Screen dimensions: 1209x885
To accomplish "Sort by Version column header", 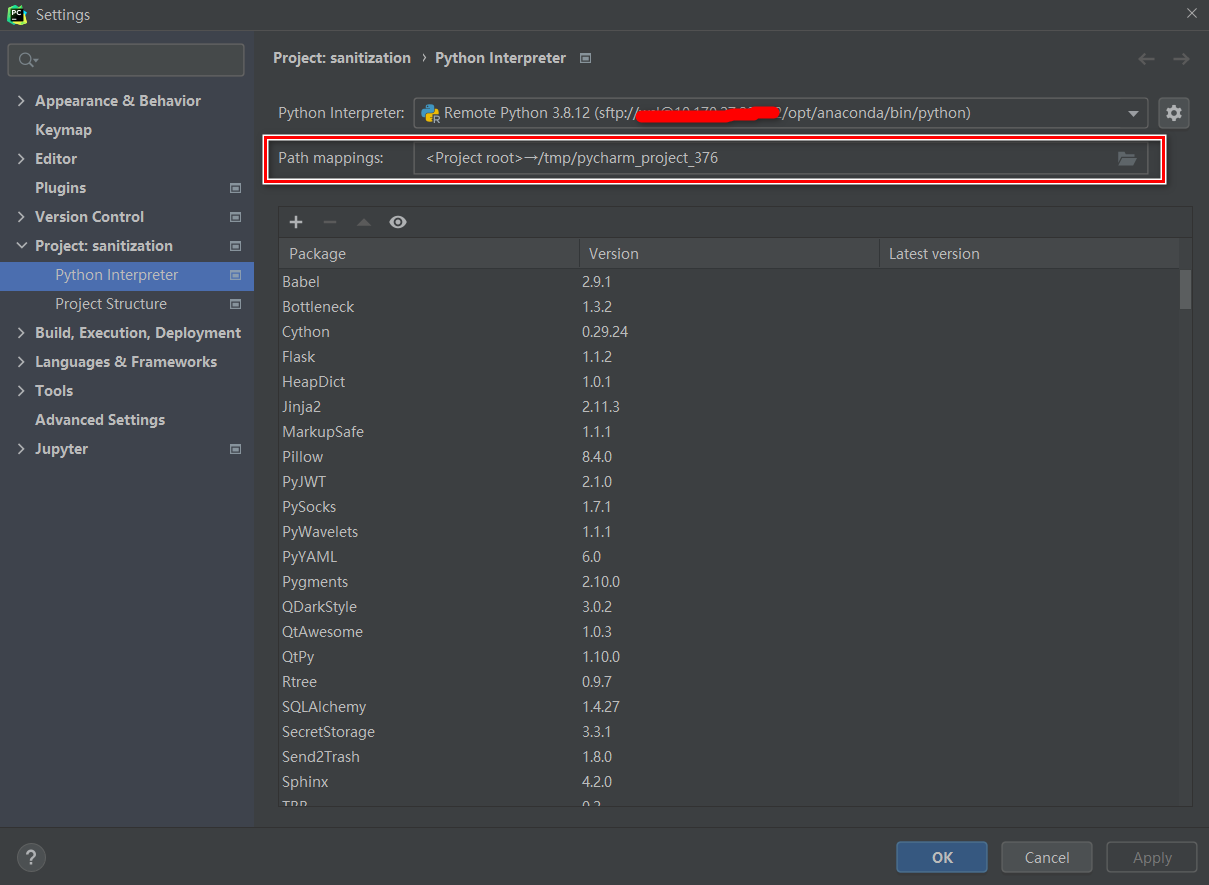I will click(729, 254).
